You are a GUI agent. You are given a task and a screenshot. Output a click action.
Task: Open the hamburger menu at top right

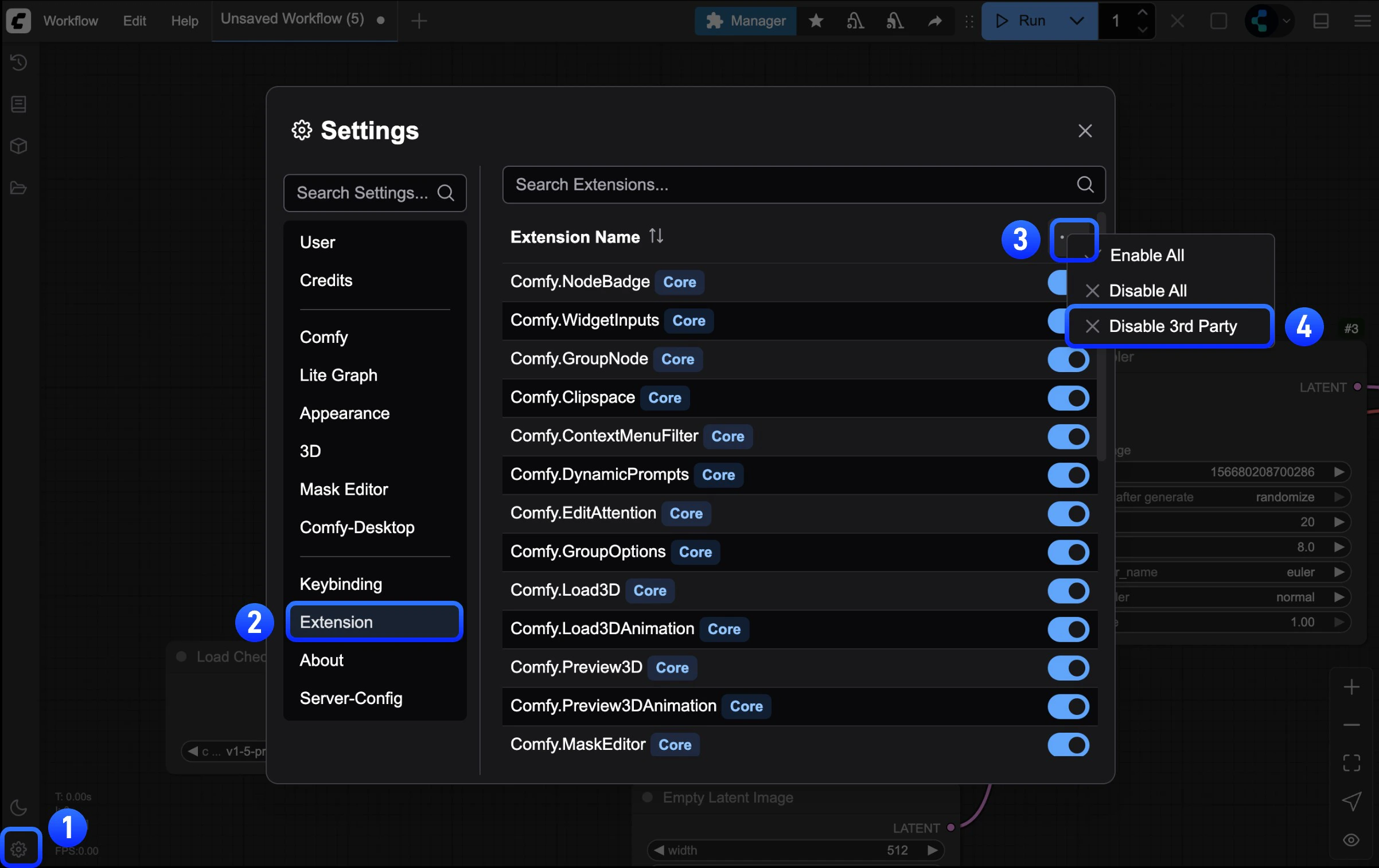1362,21
